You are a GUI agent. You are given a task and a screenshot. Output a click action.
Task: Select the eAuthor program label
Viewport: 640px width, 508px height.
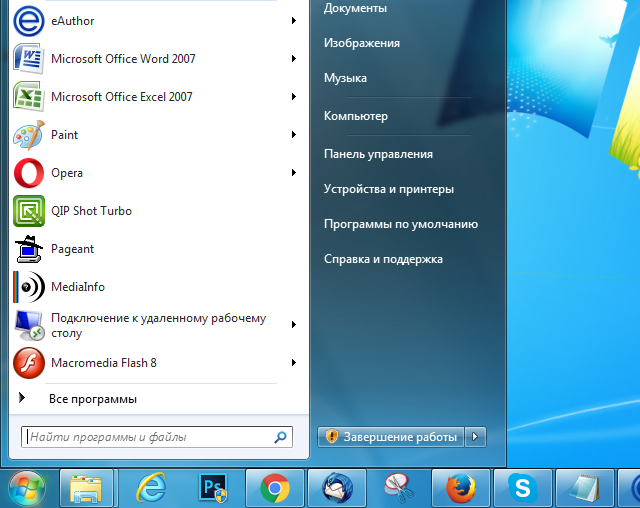pyautogui.click(x=73, y=21)
